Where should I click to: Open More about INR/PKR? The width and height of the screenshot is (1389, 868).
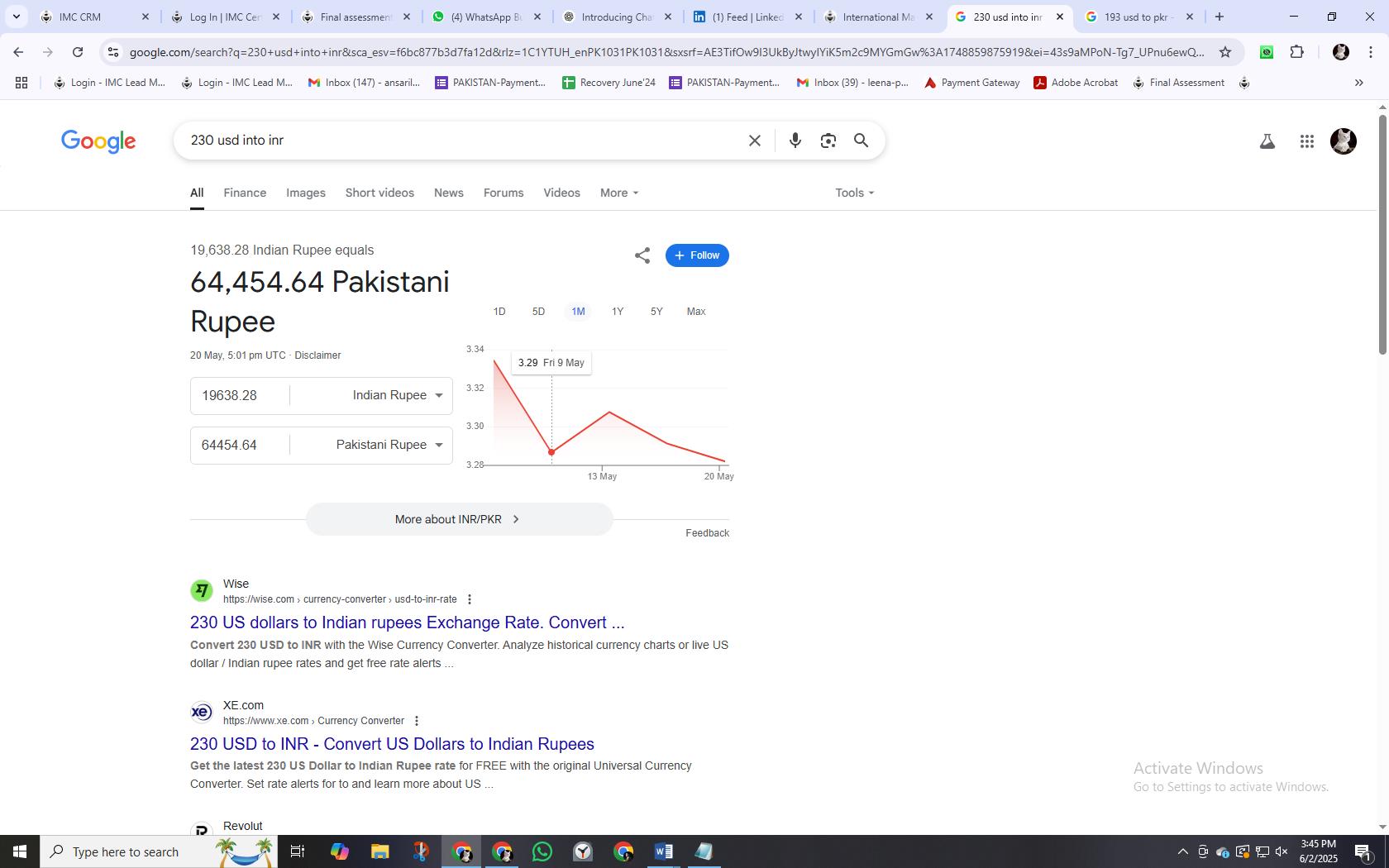click(459, 519)
